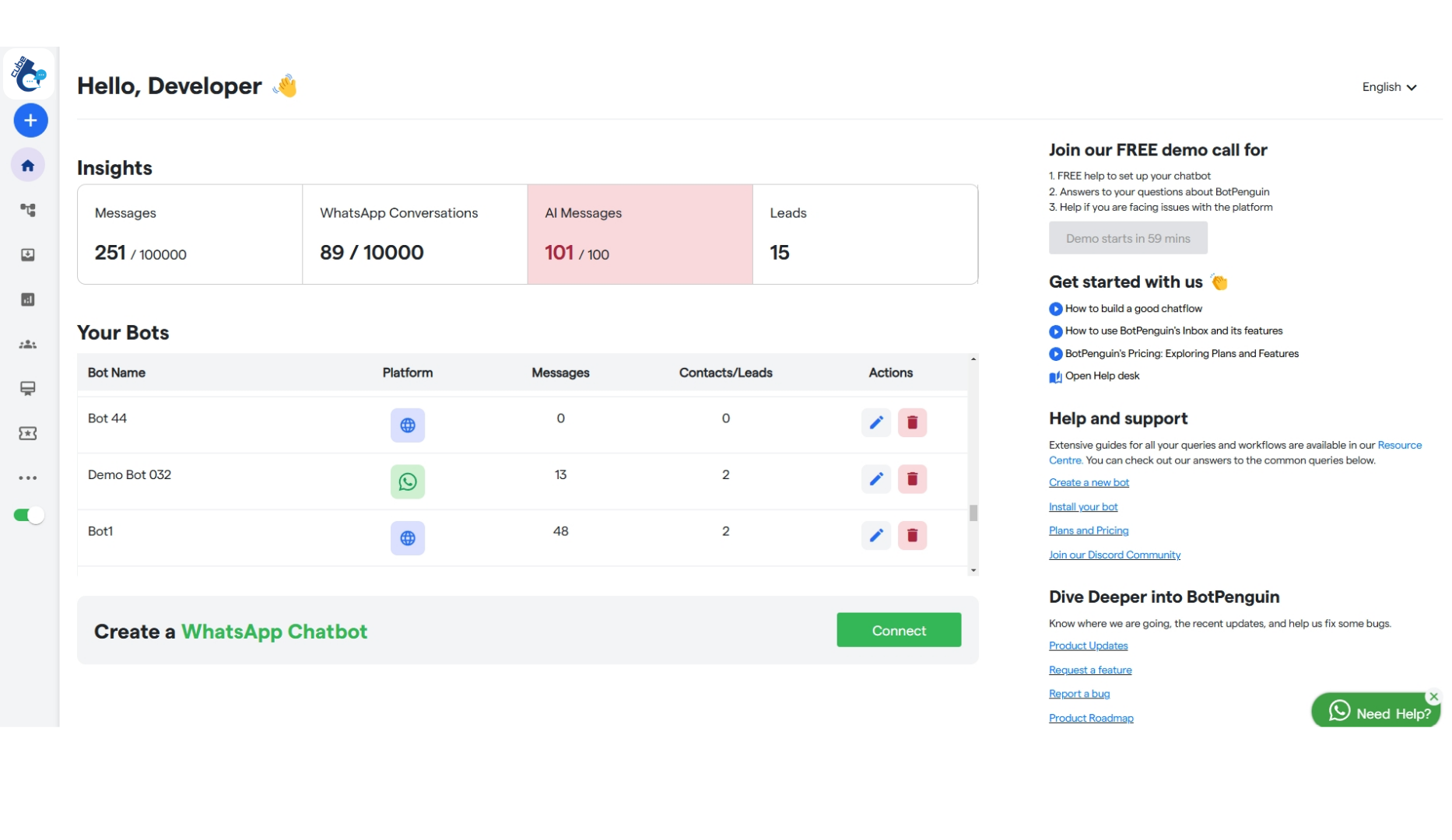
Task: Open 'How to use BotPenguin's Inbox' video
Action: point(1173,331)
